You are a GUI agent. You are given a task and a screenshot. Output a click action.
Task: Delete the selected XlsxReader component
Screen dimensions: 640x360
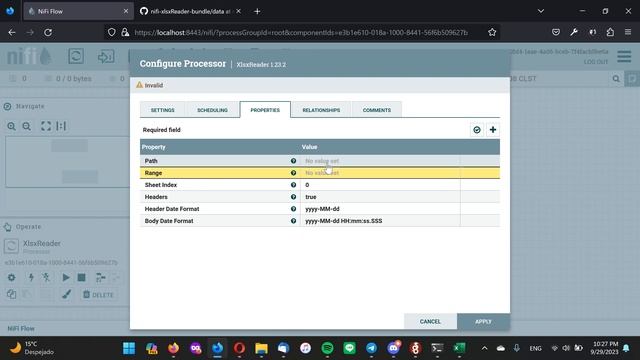click(x=98, y=294)
